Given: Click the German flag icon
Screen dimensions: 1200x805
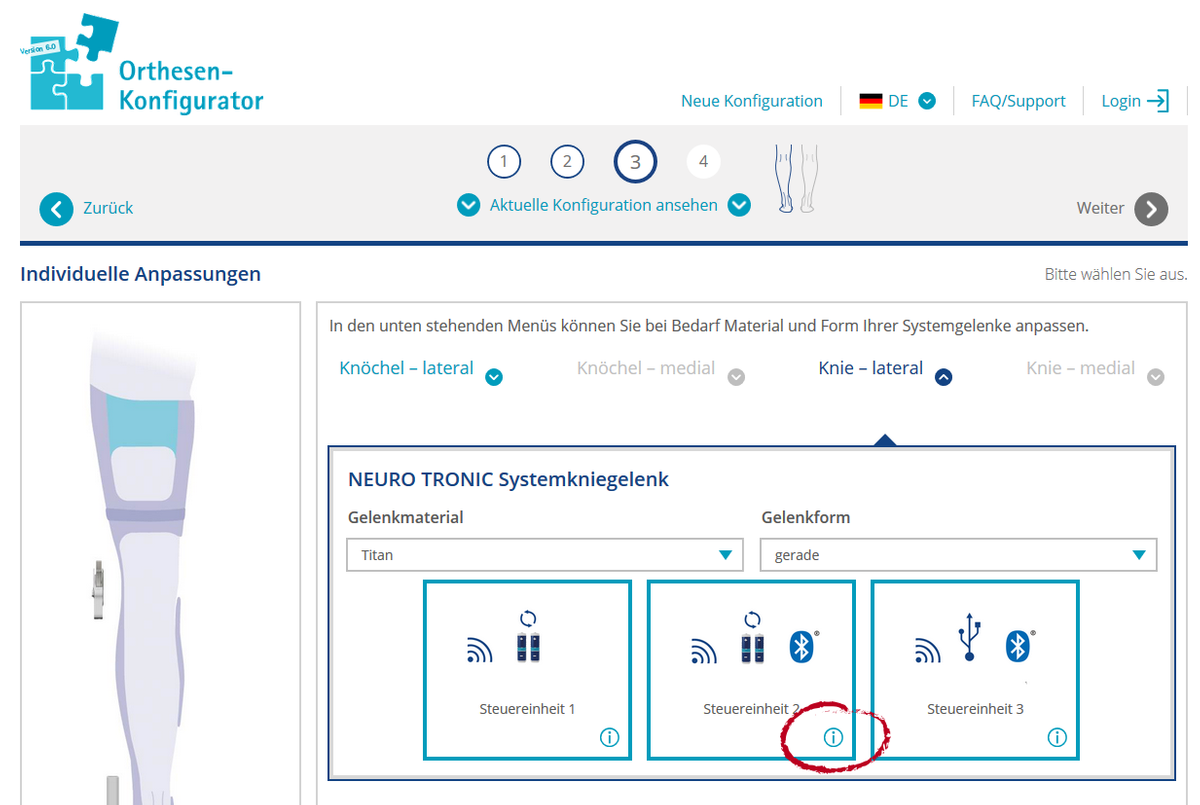Looking at the screenshot, I should (871, 101).
